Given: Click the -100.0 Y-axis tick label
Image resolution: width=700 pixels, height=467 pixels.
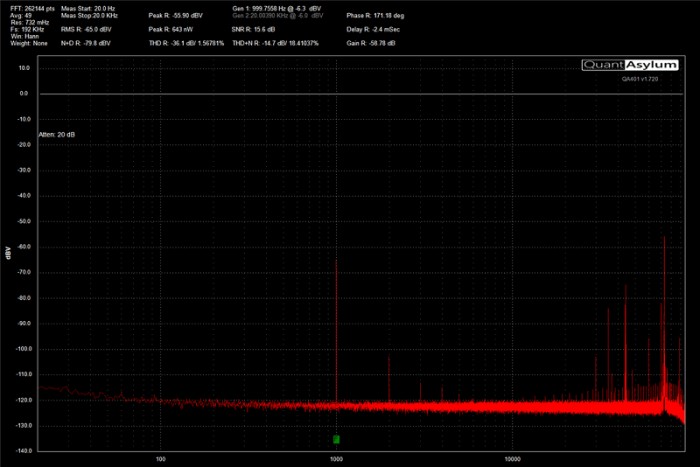Looking at the screenshot, I should pyautogui.click(x=23, y=349).
